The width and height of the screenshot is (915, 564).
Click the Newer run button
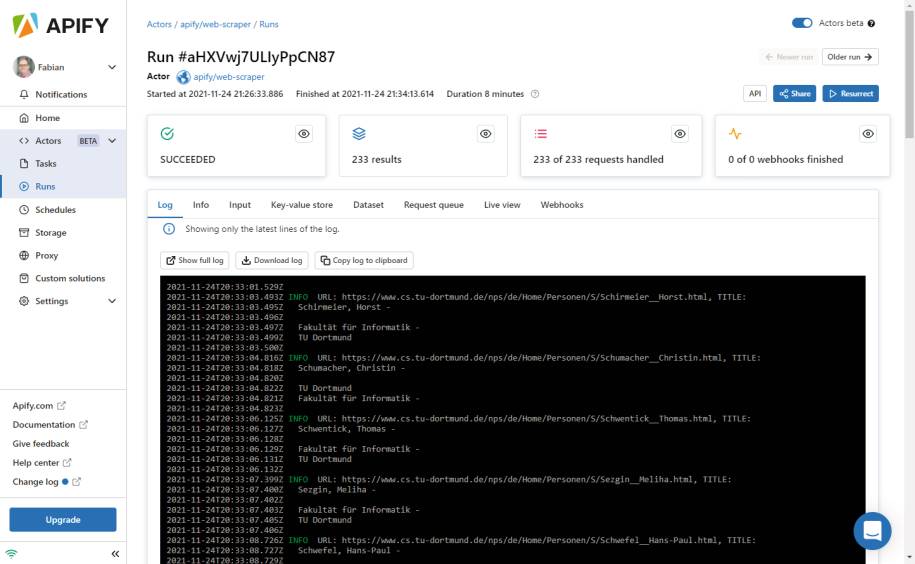[789, 57]
